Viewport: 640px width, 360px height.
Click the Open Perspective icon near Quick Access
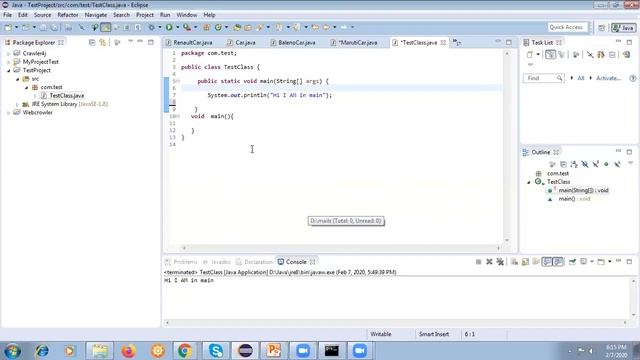[x=602, y=27]
